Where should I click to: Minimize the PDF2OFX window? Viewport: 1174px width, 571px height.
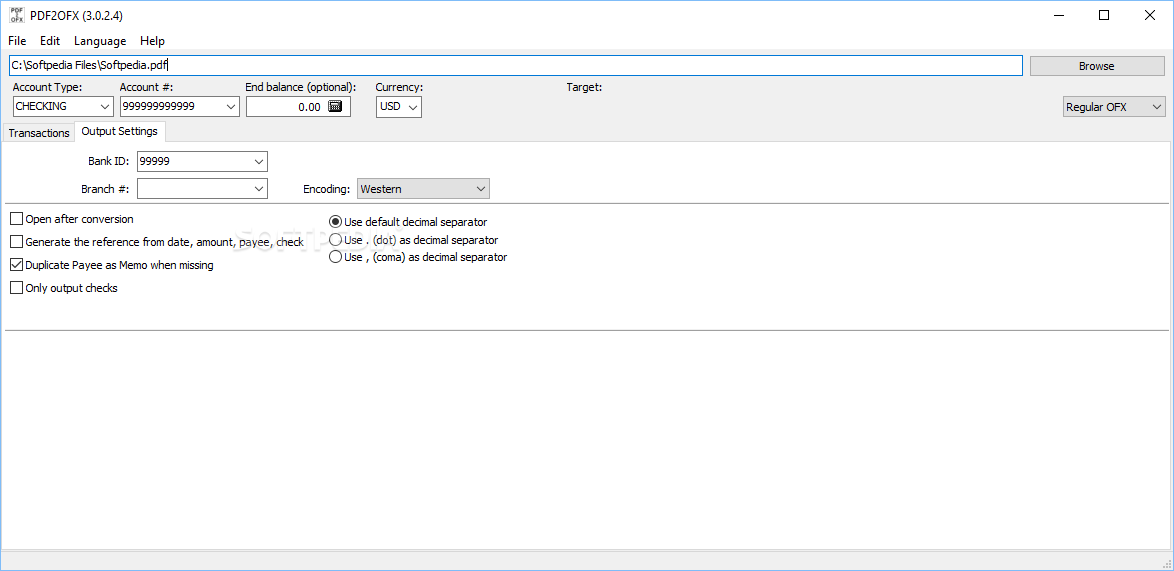point(1058,15)
